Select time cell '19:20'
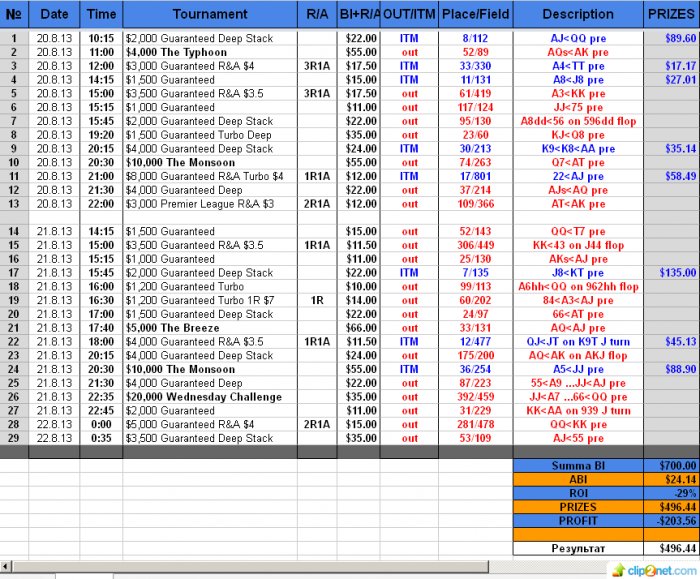 (x=101, y=135)
